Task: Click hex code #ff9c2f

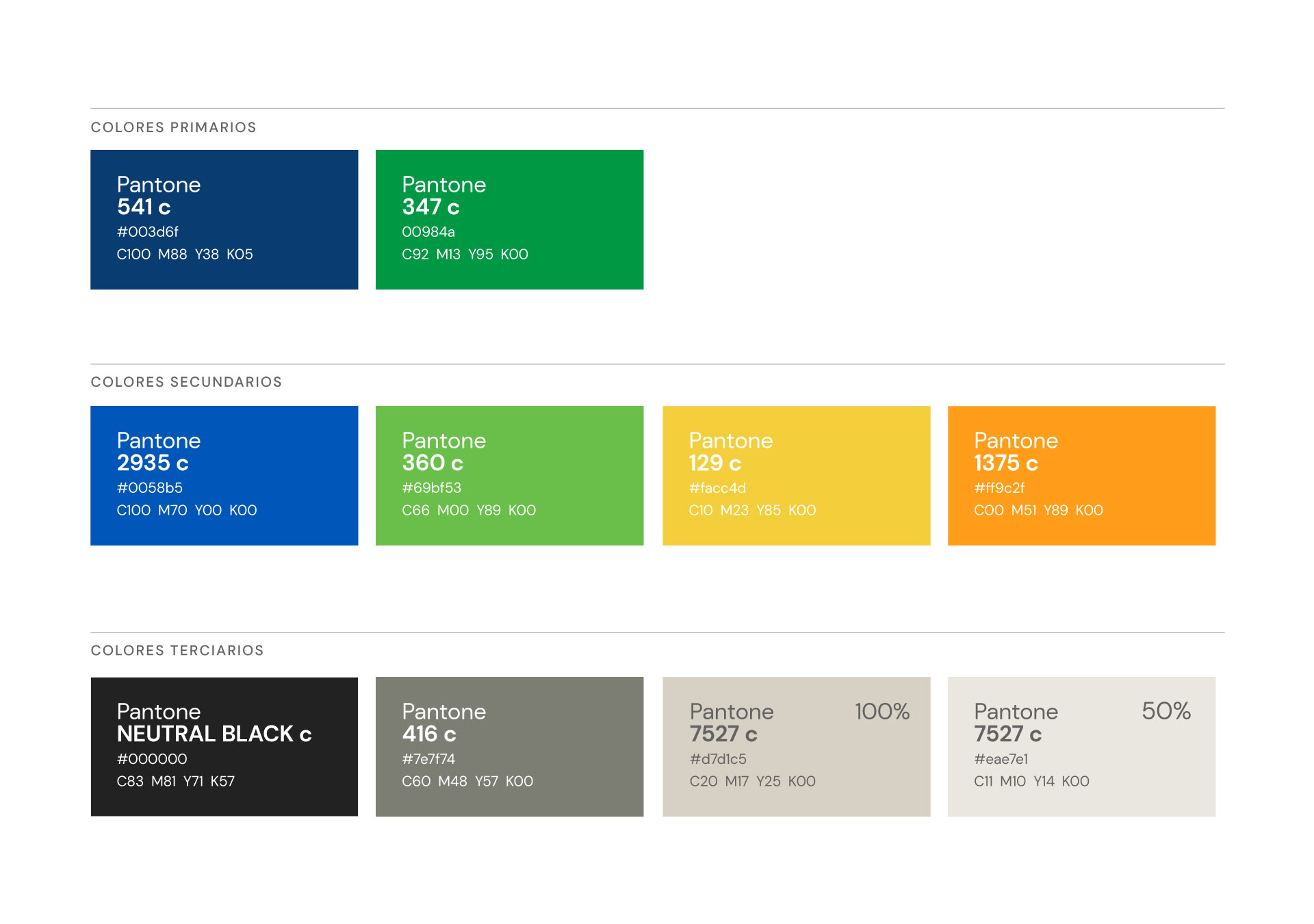Action: coord(1000,488)
